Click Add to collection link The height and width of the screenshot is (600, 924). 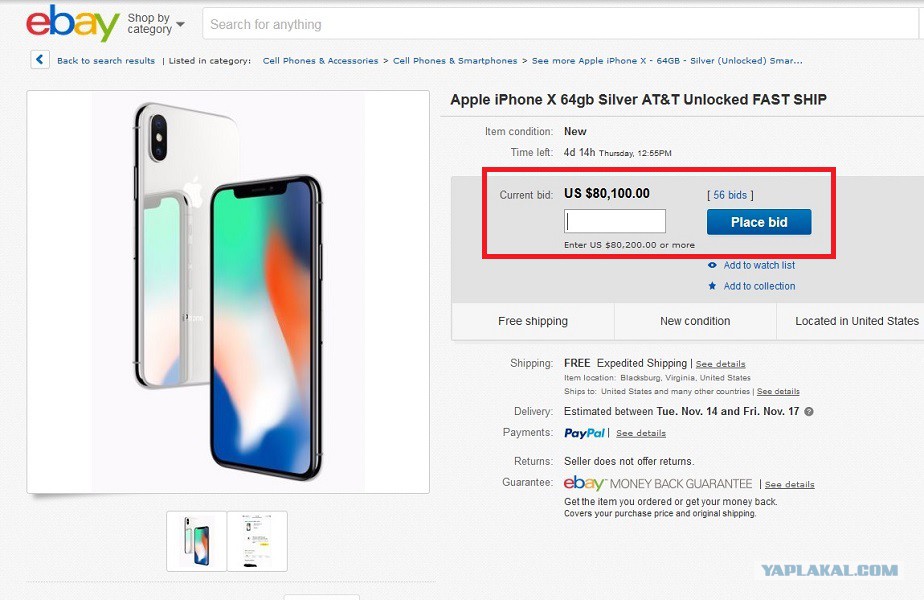[759, 286]
